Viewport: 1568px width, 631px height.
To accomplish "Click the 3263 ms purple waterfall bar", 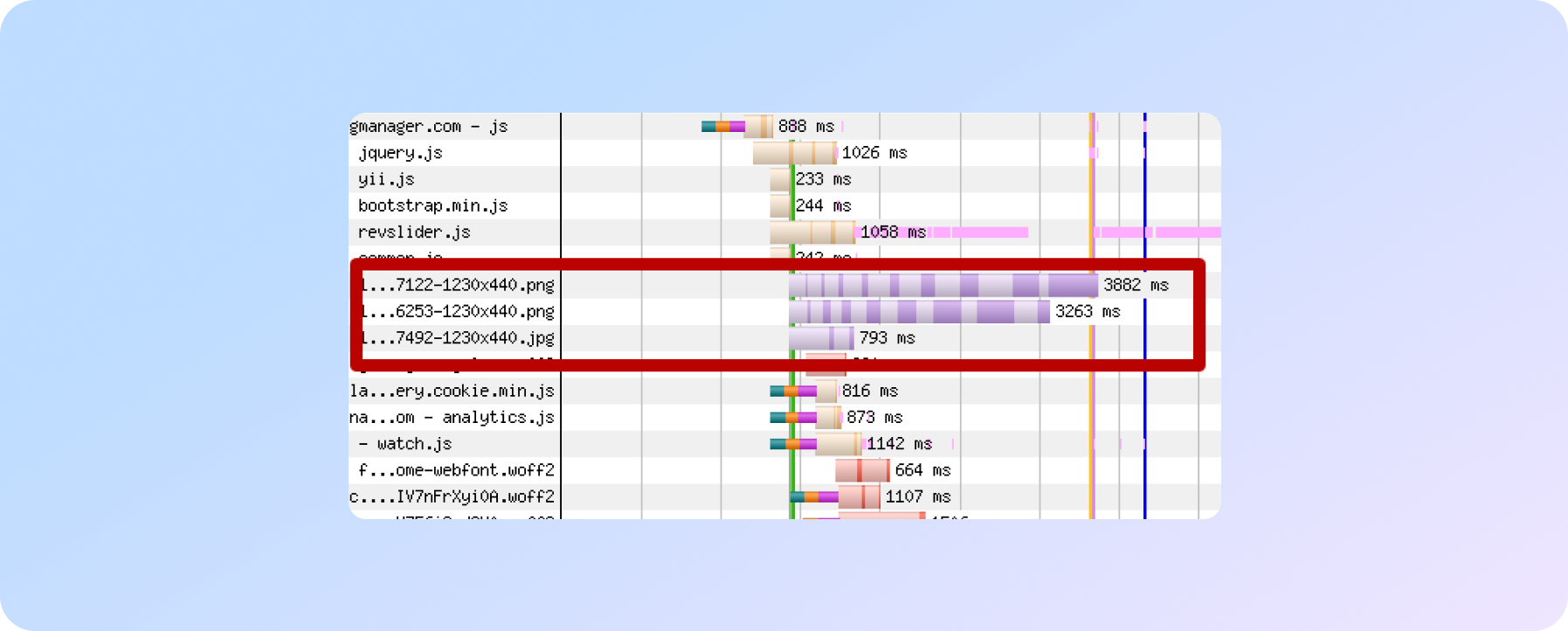I will [x=919, y=311].
